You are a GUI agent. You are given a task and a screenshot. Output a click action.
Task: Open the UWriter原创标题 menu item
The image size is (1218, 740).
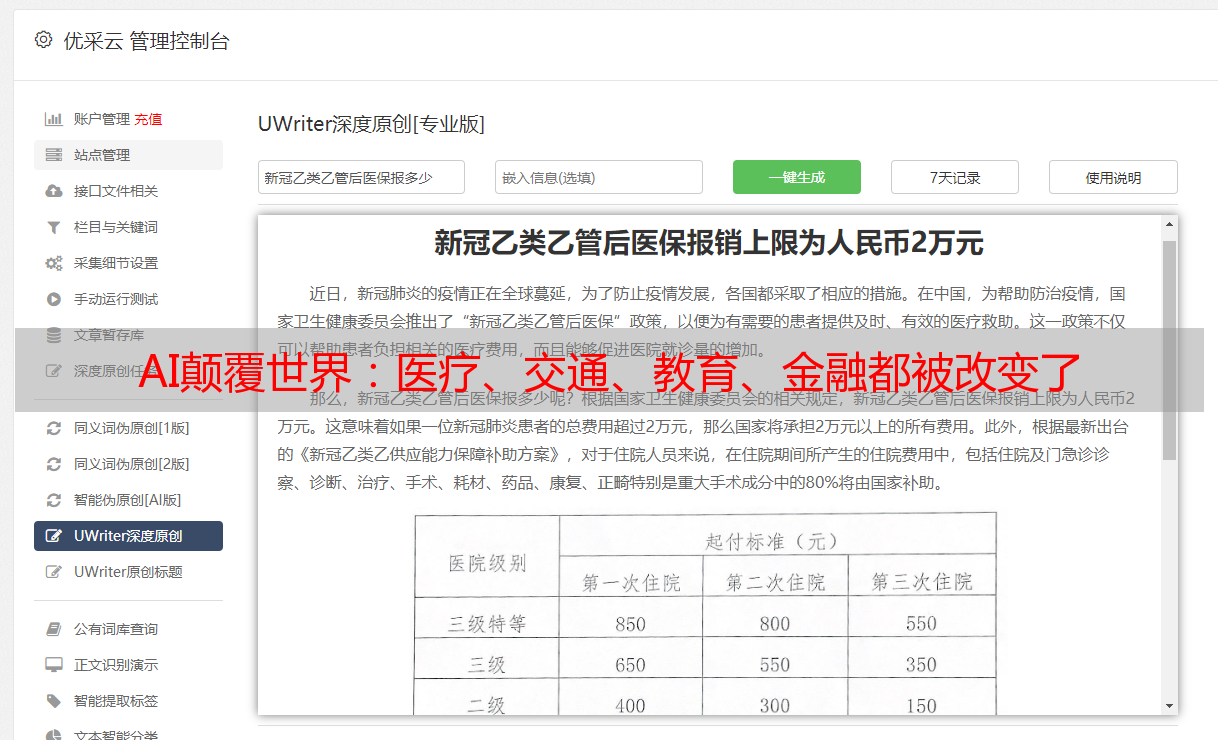click(128, 572)
